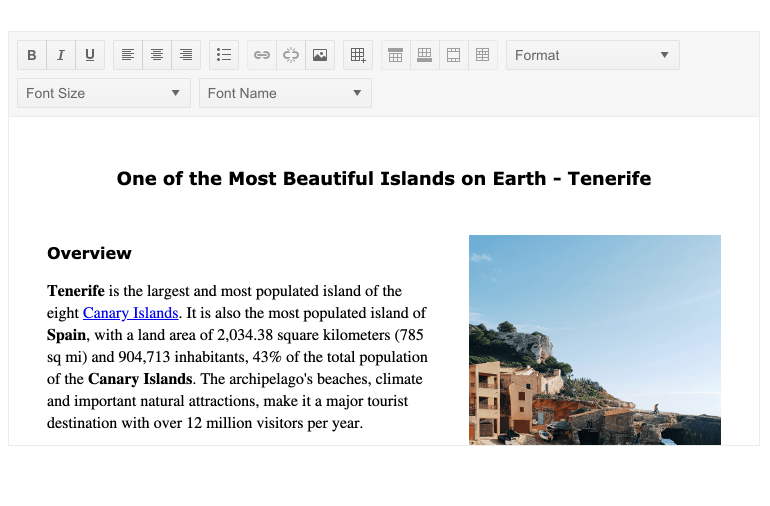
Task: Click the third table editing tool icon
Action: pyautogui.click(x=454, y=55)
